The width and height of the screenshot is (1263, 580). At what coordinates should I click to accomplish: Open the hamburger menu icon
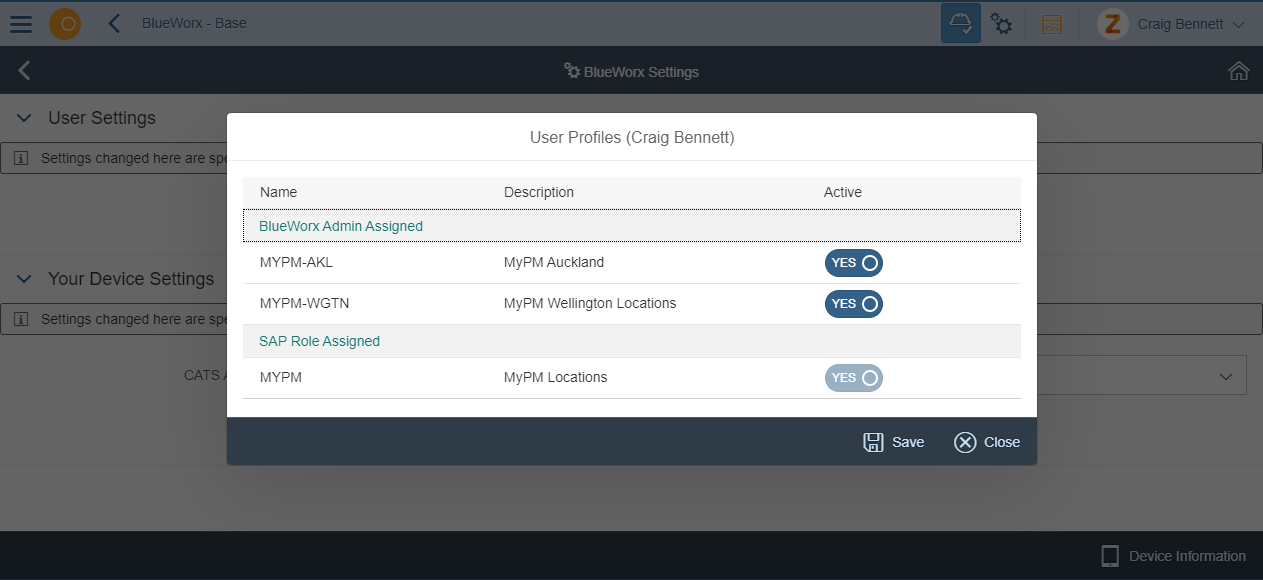pyautogui.click(x=21, y=24)
